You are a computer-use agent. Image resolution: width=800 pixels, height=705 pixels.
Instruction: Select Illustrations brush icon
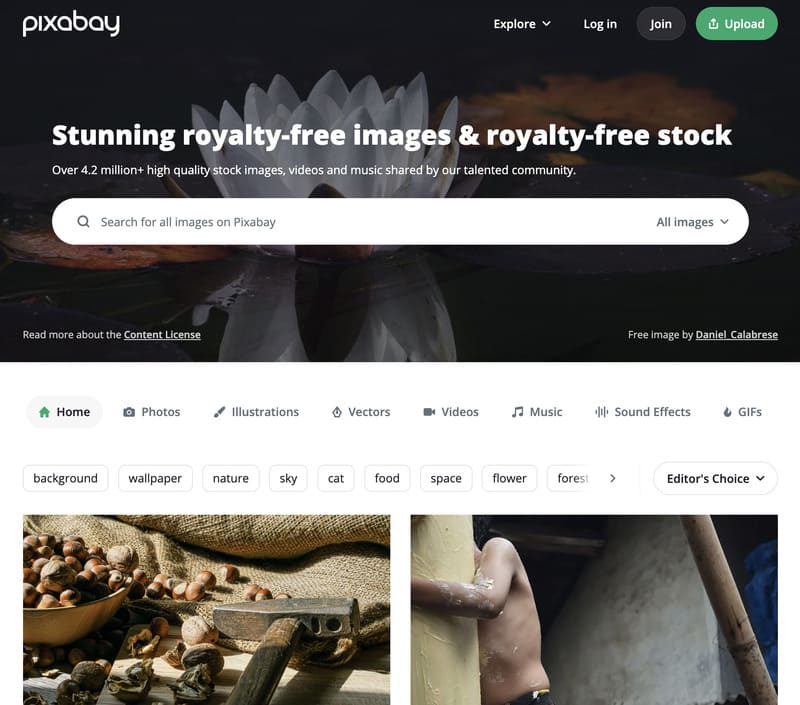(x=219, y=412)
